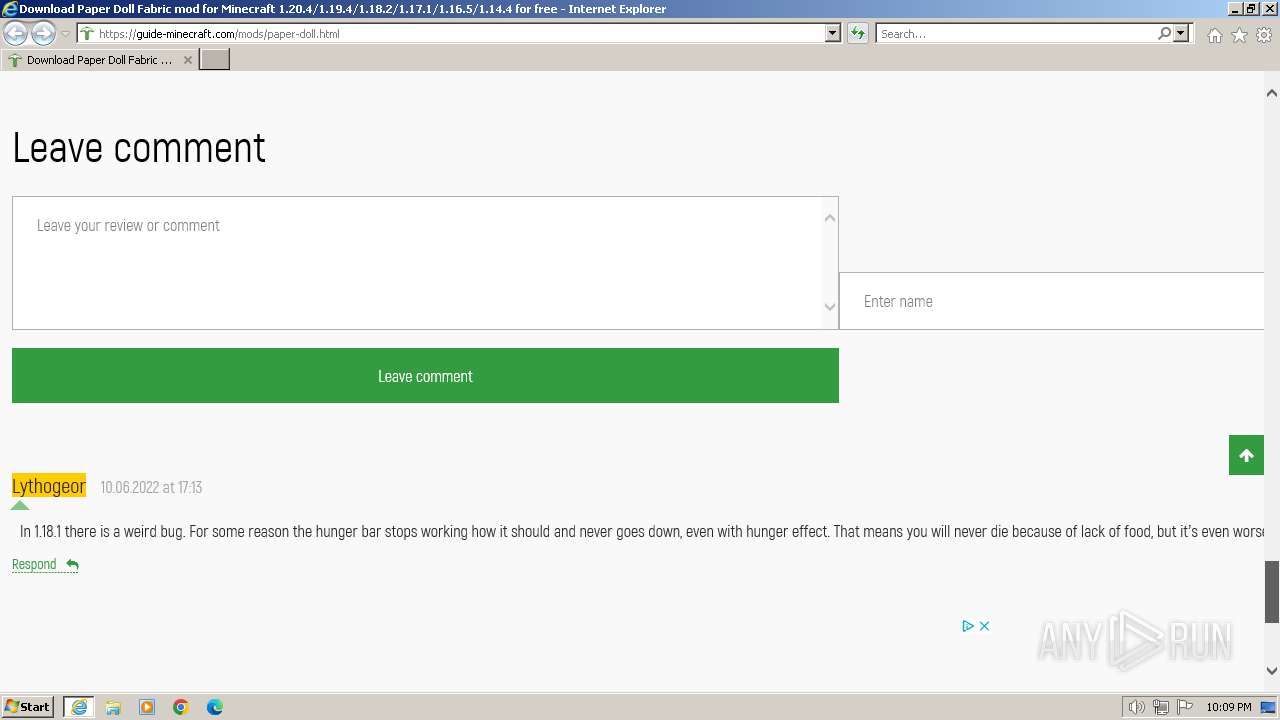Go back with the browser Back arrow
Viewport: 1280px width, 720px height.
coord(16,34)
